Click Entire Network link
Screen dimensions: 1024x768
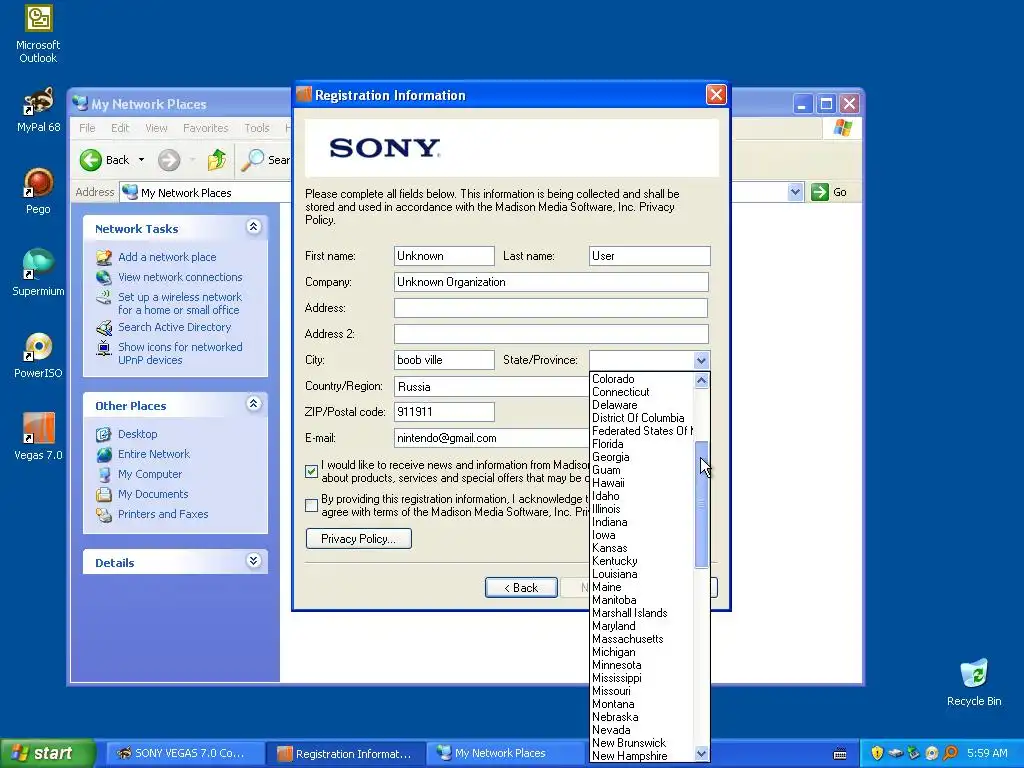pyautogui.click(x=153, y=454)
